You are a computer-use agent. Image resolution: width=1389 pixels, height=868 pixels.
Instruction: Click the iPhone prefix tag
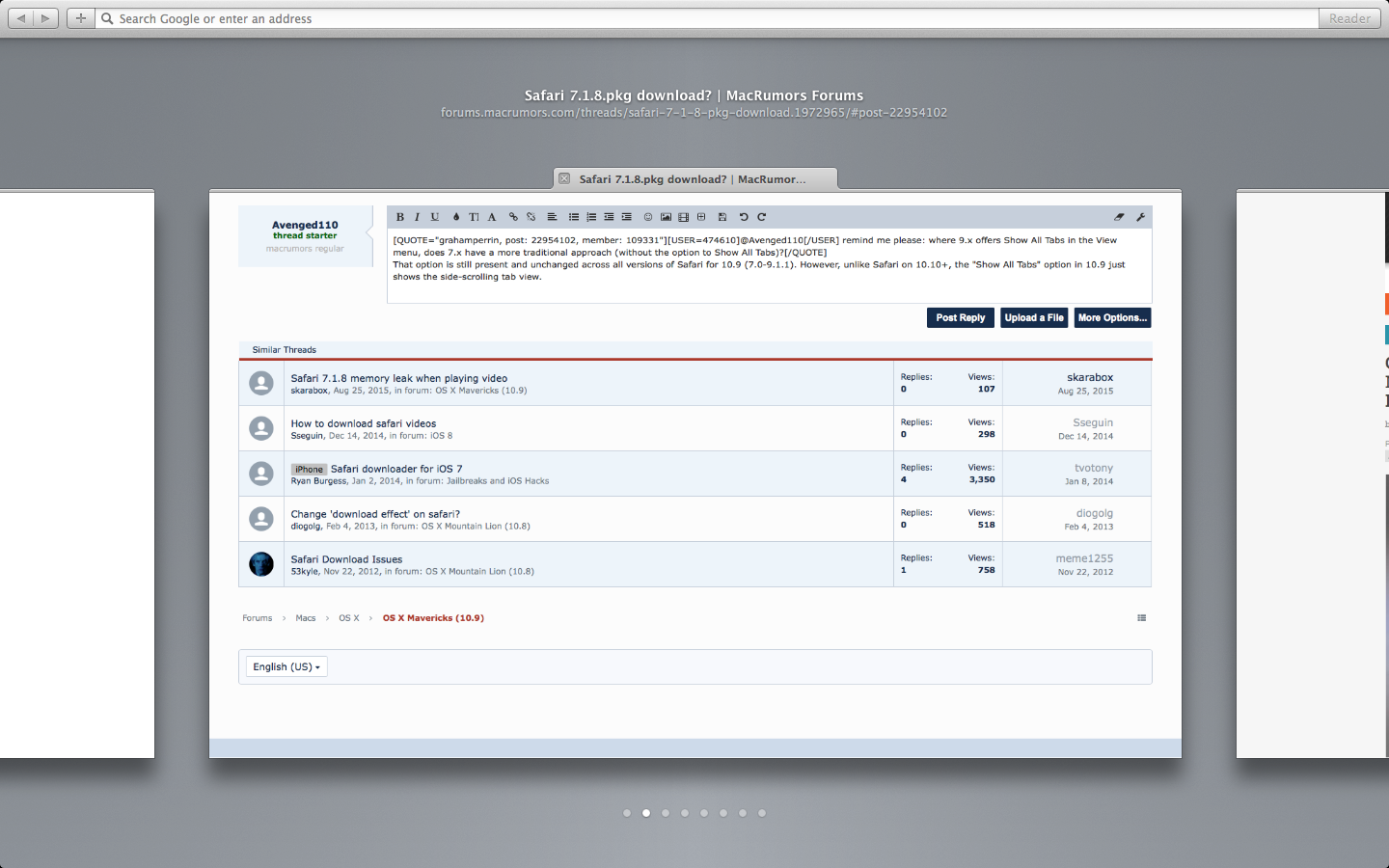click(310, 470)
